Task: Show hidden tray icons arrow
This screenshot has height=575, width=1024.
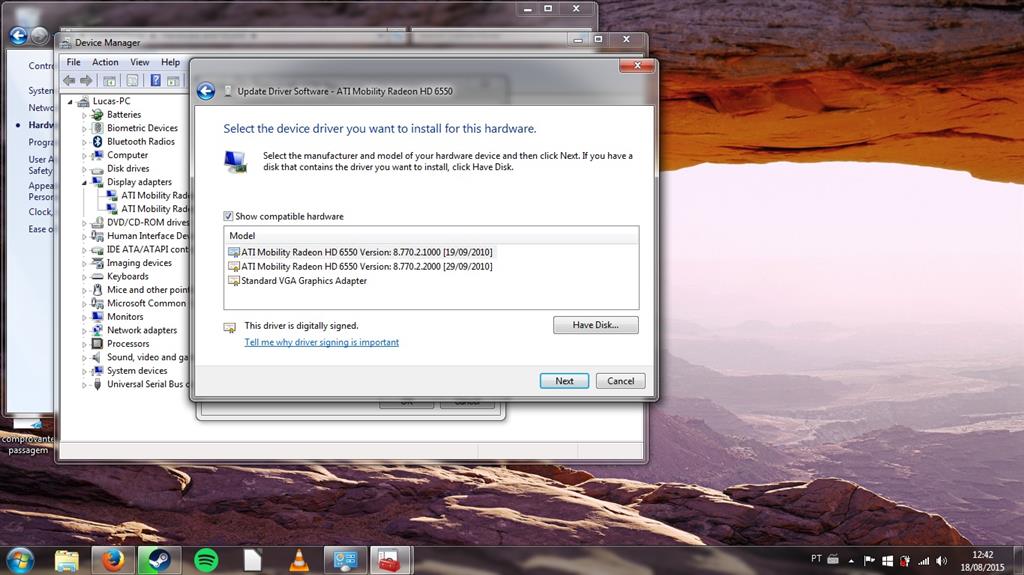Action: pos(851,561)
